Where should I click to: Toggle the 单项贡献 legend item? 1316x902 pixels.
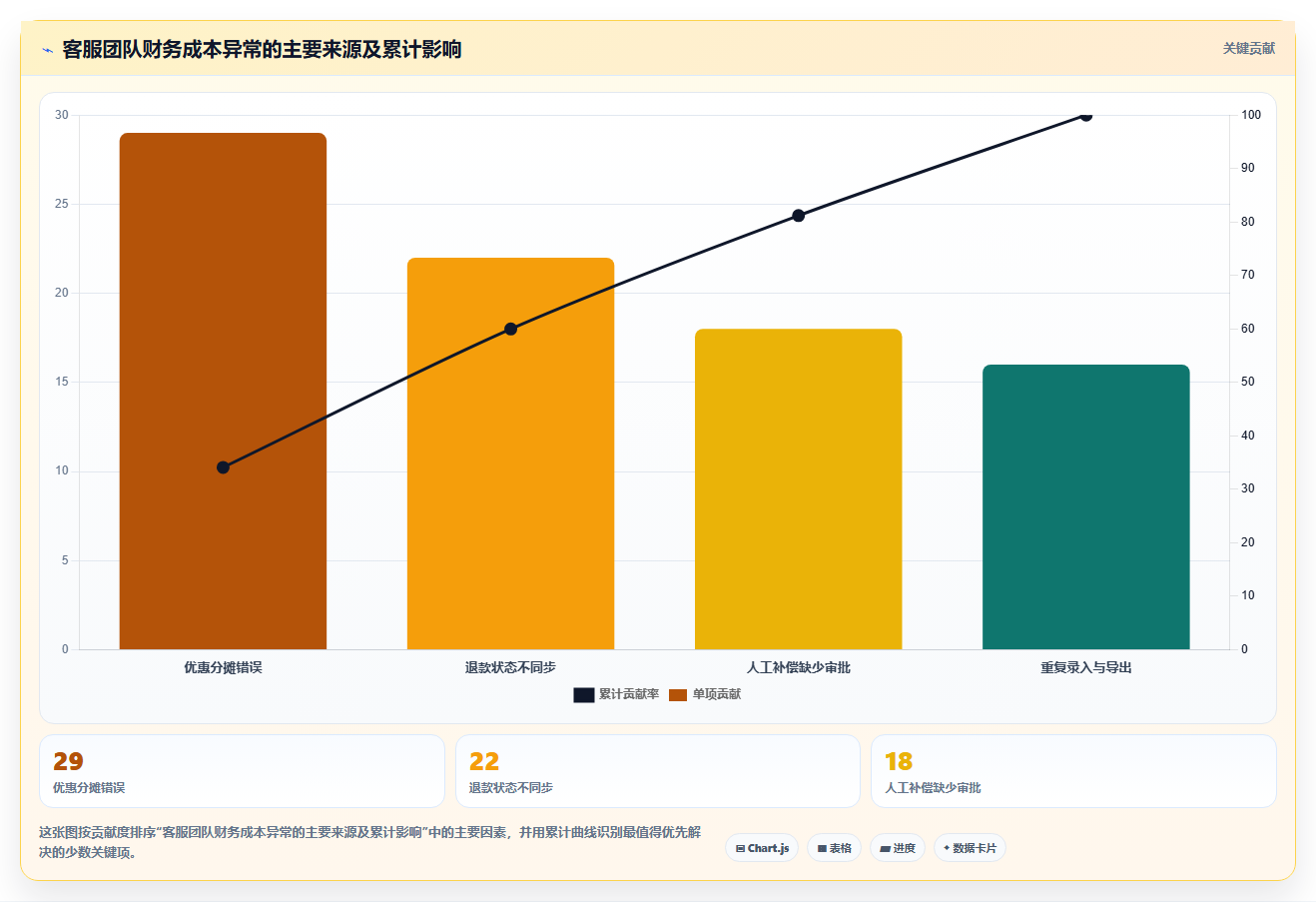pyautogui.click(x=705, y=694)
